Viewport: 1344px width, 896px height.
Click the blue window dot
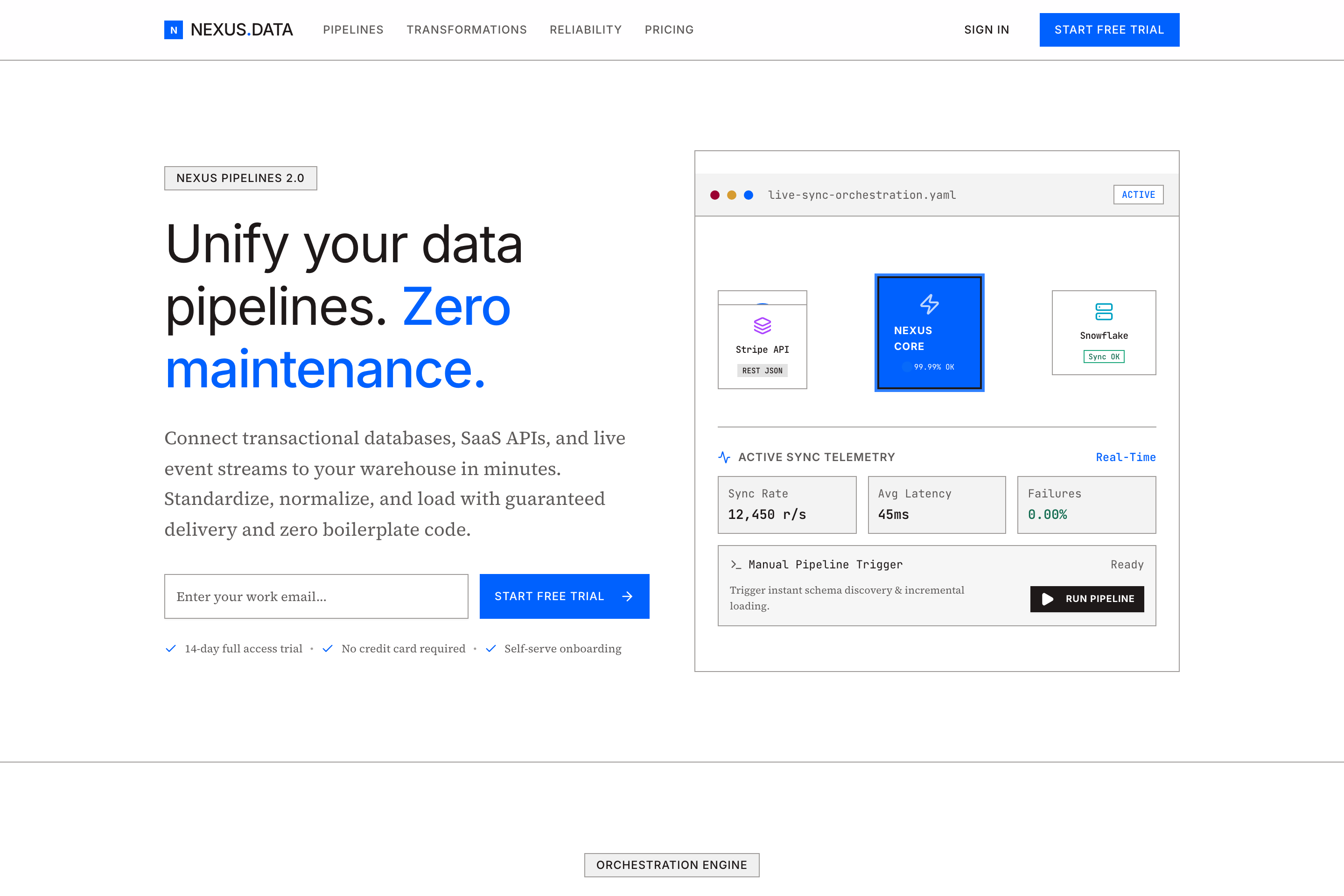[x=749, y=195]
